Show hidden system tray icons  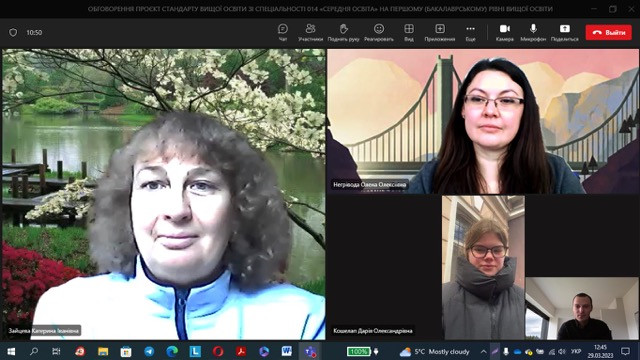(484, 351)
